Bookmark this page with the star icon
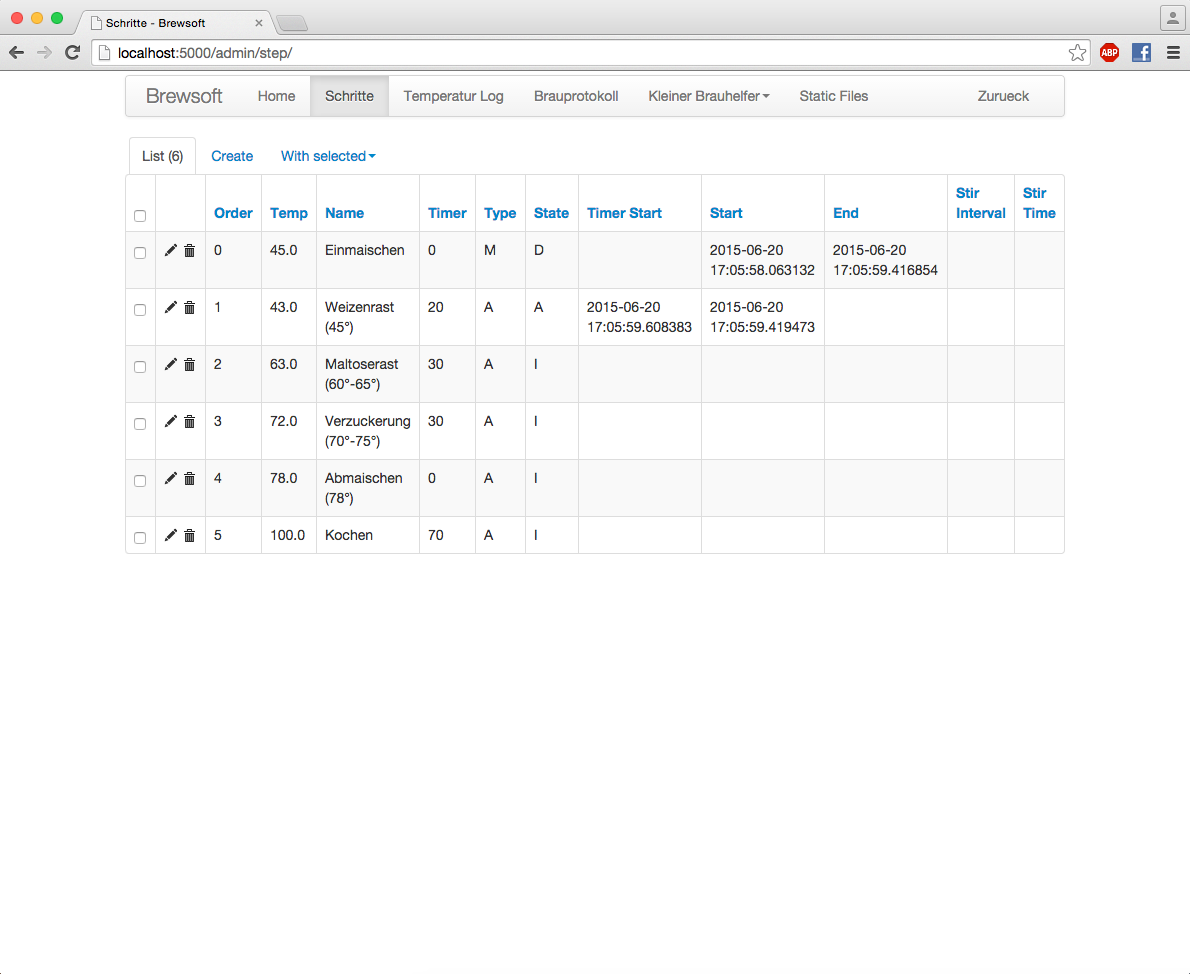1190x974 pixels. tap(1077, 53)
